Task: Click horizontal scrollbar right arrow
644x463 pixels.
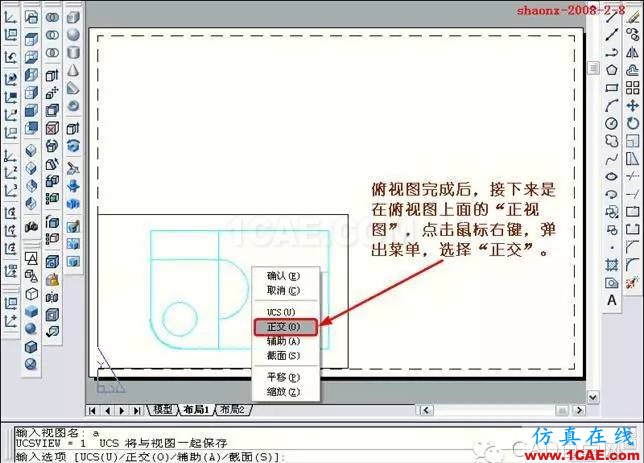Action: (x=579, y=410)
